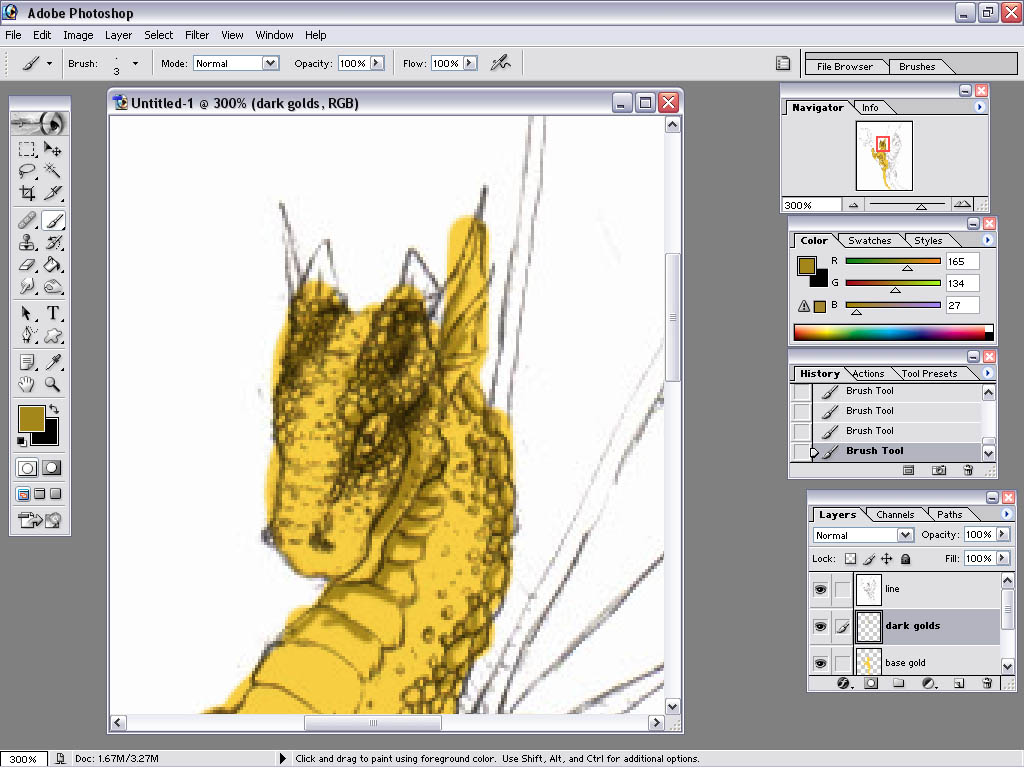The width and height of the screenshot is (1024, 768).
Task: Open the Swatches tab
Action: [x=869, y=241]
